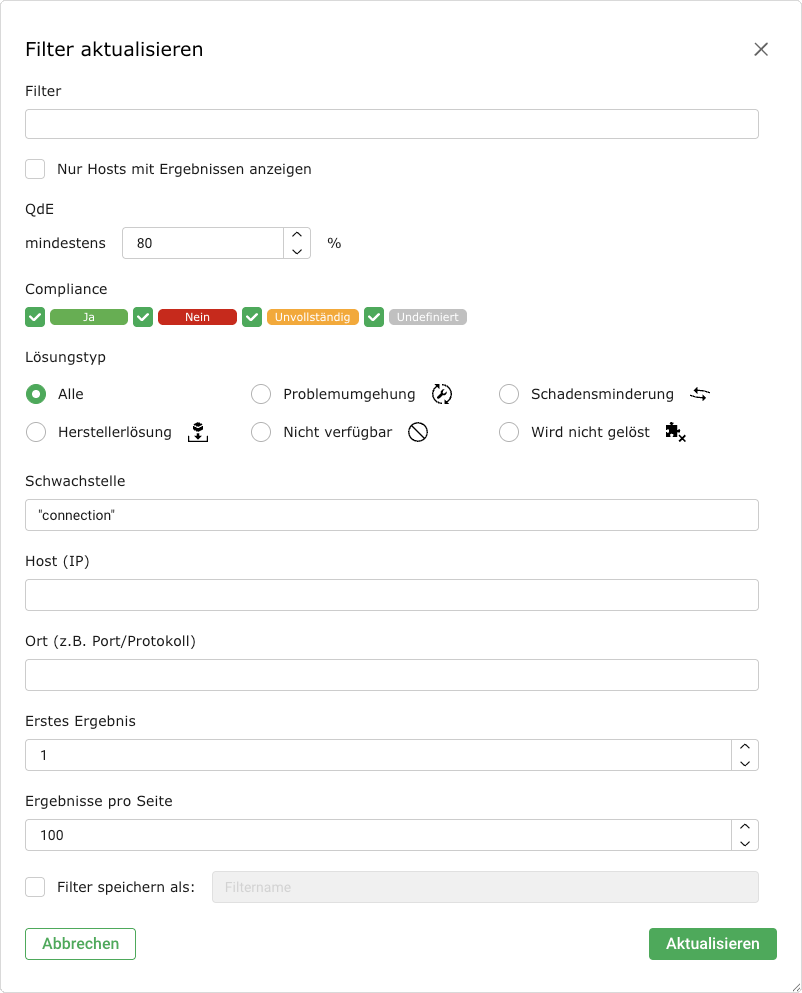Toggle the Unvollständig compliance checkbox

pos(252,317)
